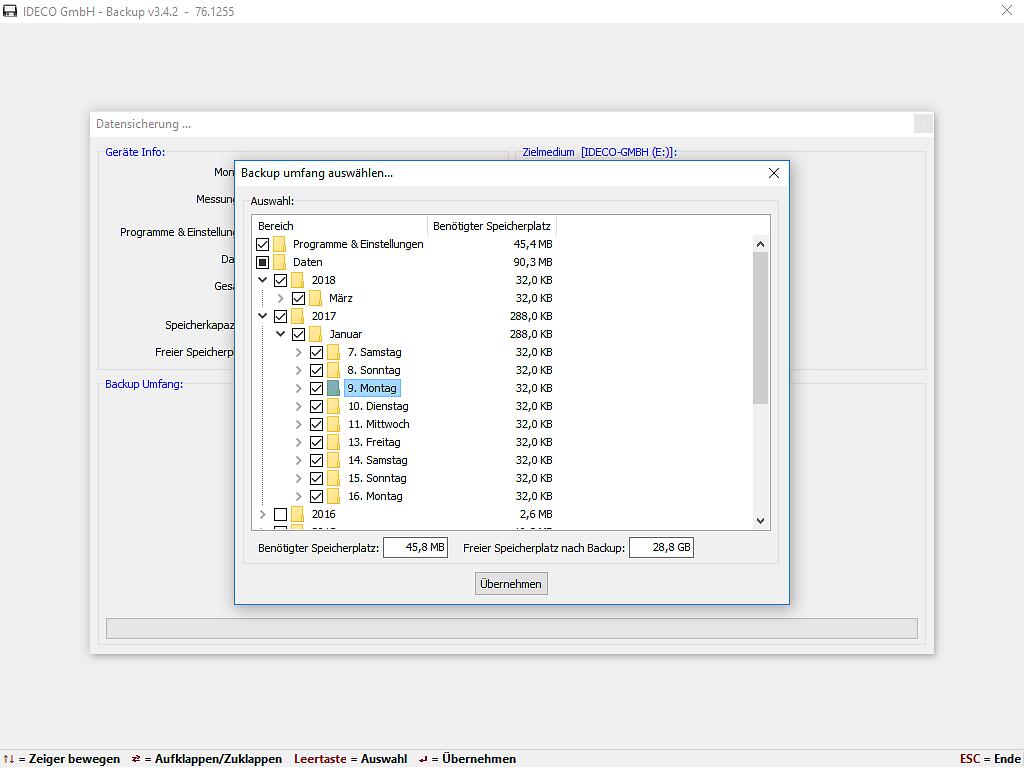Uncheck the Programme & Einstellungen checkbox
1024x768 pixels.
263,244
